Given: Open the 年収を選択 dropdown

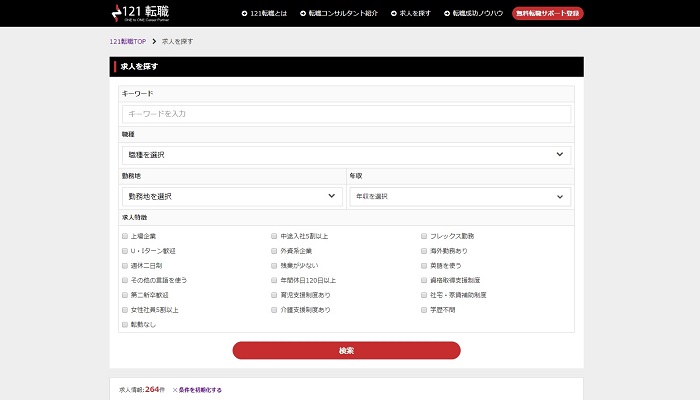Looking at the screenshot, I should point(460,196).
